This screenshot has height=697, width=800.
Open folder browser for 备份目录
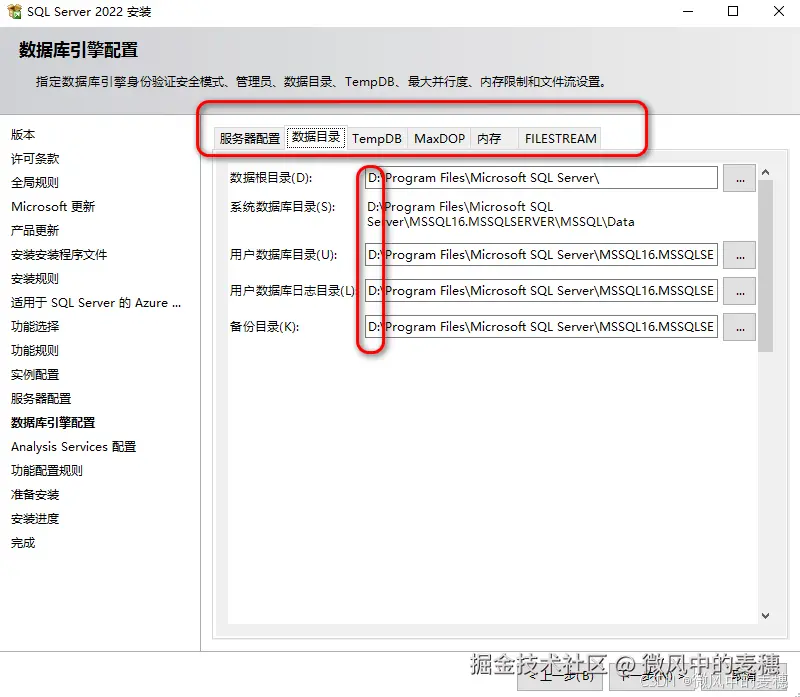point(739,326)
